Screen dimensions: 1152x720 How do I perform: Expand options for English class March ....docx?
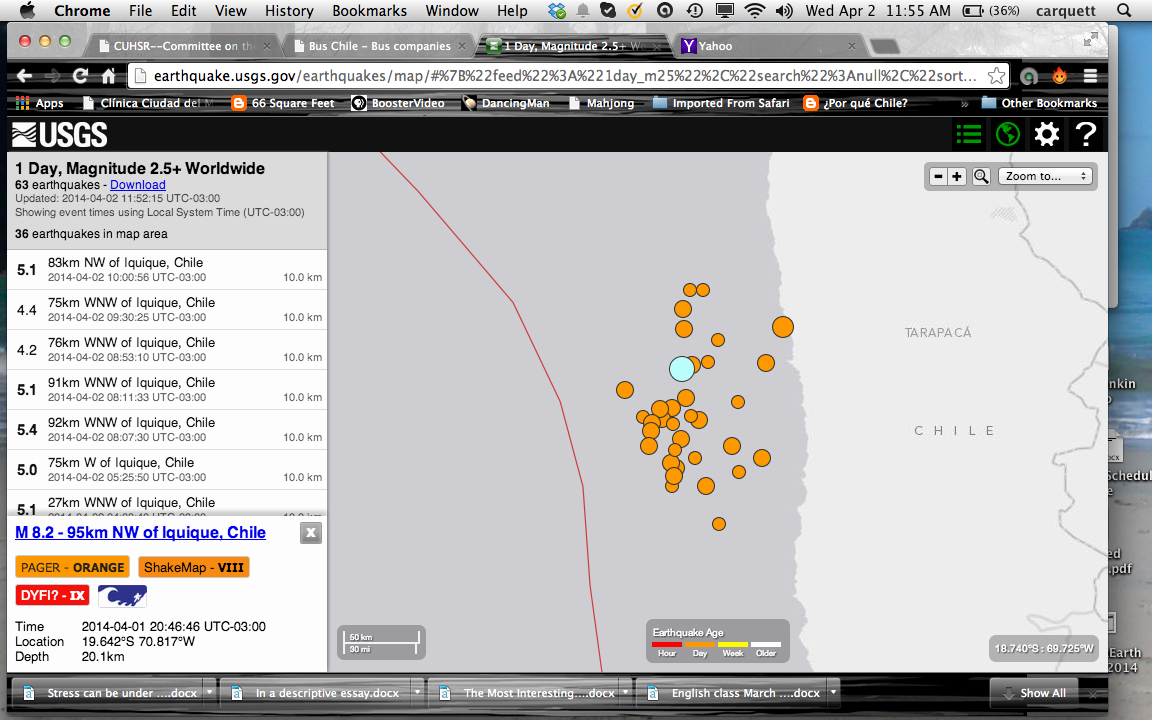click(x=833, y=692)
